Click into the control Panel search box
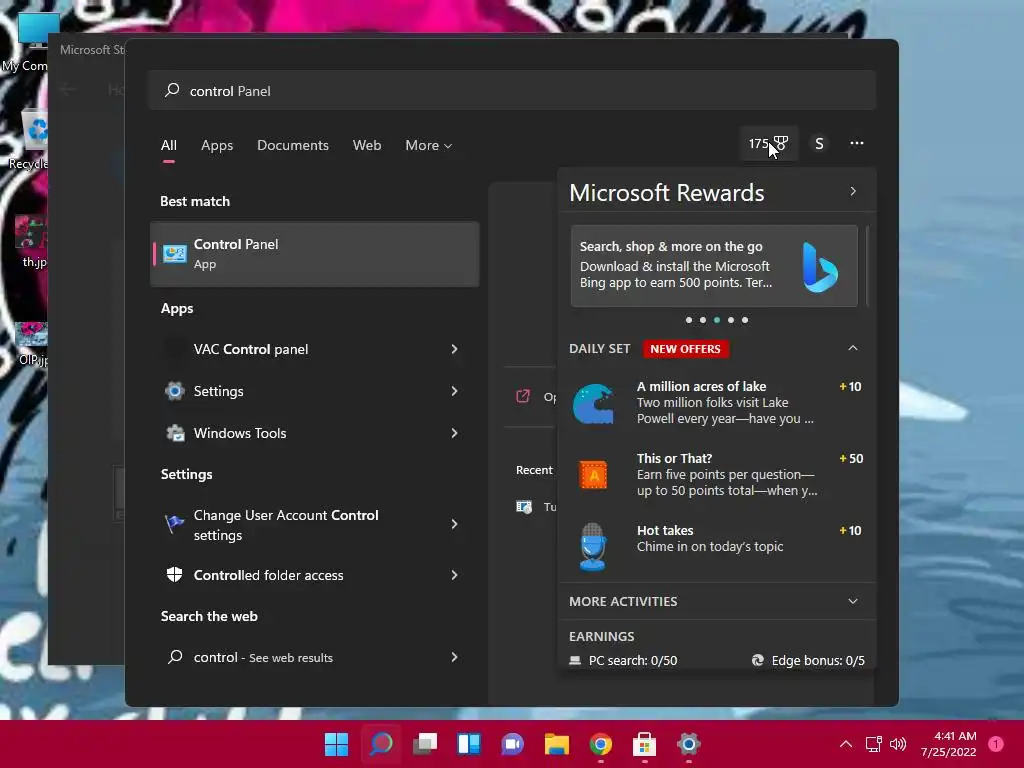This screenshot has width=1024, height=768. pyautogui.click(x=513, y=90)
